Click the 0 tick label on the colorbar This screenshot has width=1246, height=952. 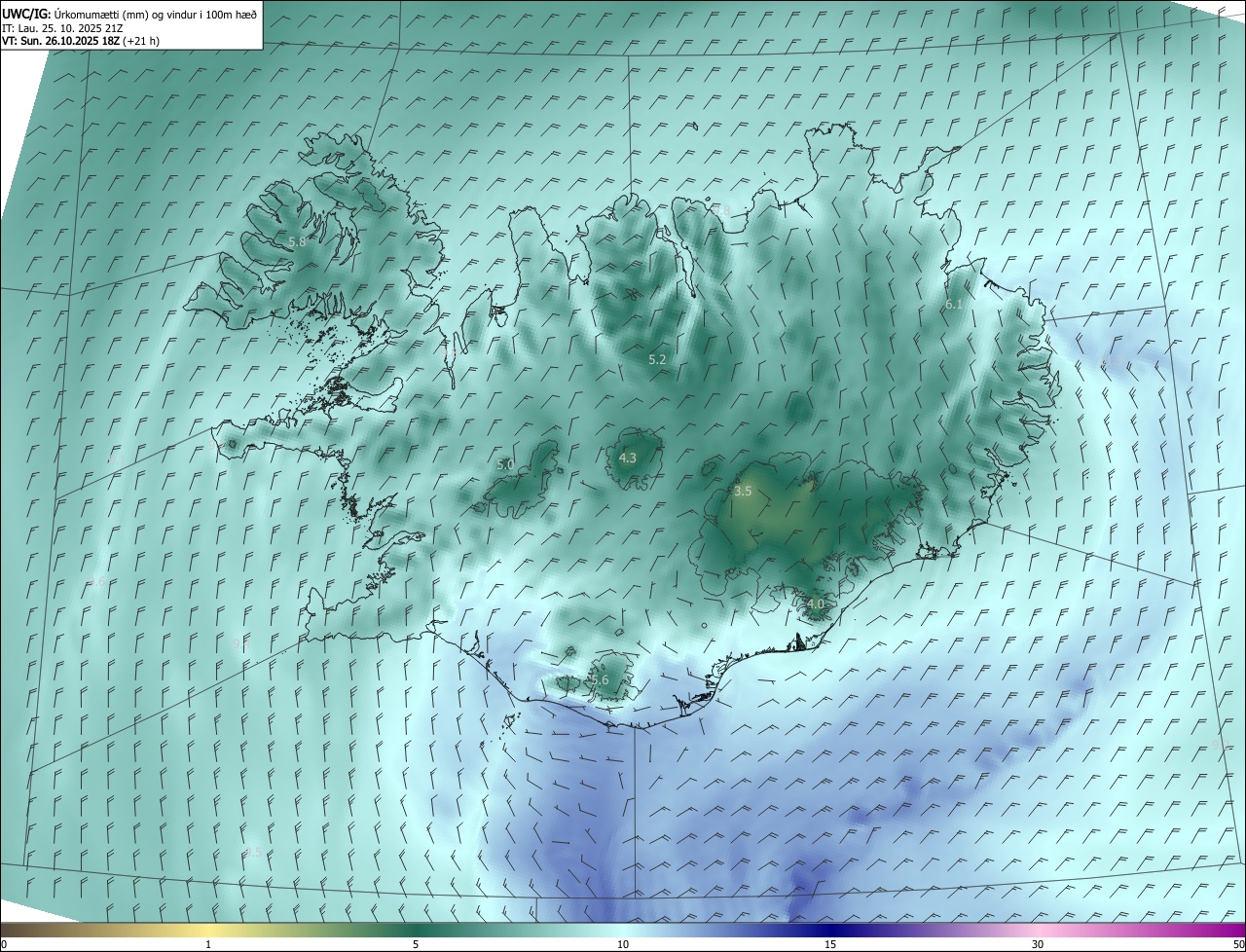click(x=4, y=944)
